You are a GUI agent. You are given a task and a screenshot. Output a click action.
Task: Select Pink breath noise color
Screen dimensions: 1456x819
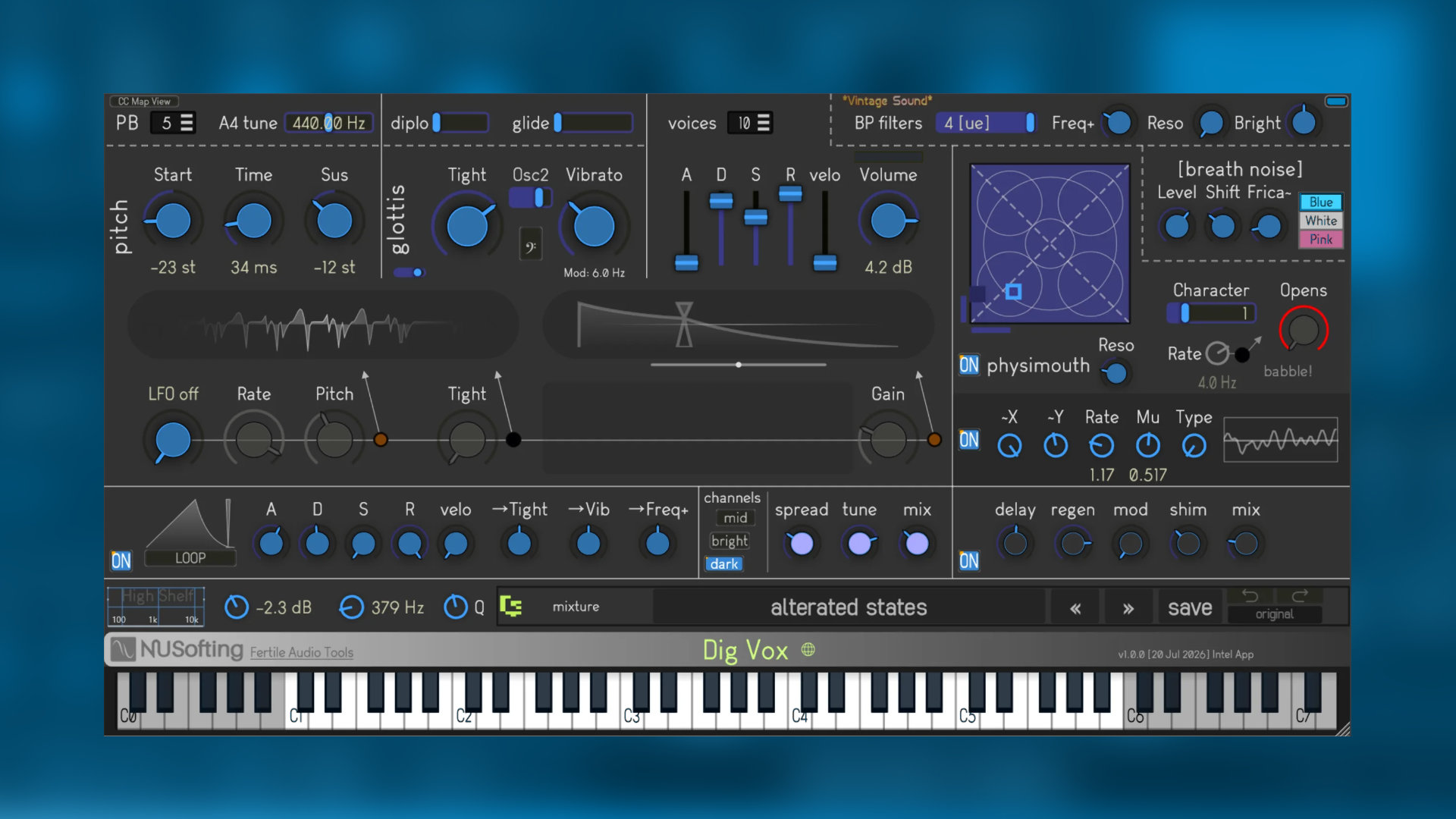(x=1321, y=239)
